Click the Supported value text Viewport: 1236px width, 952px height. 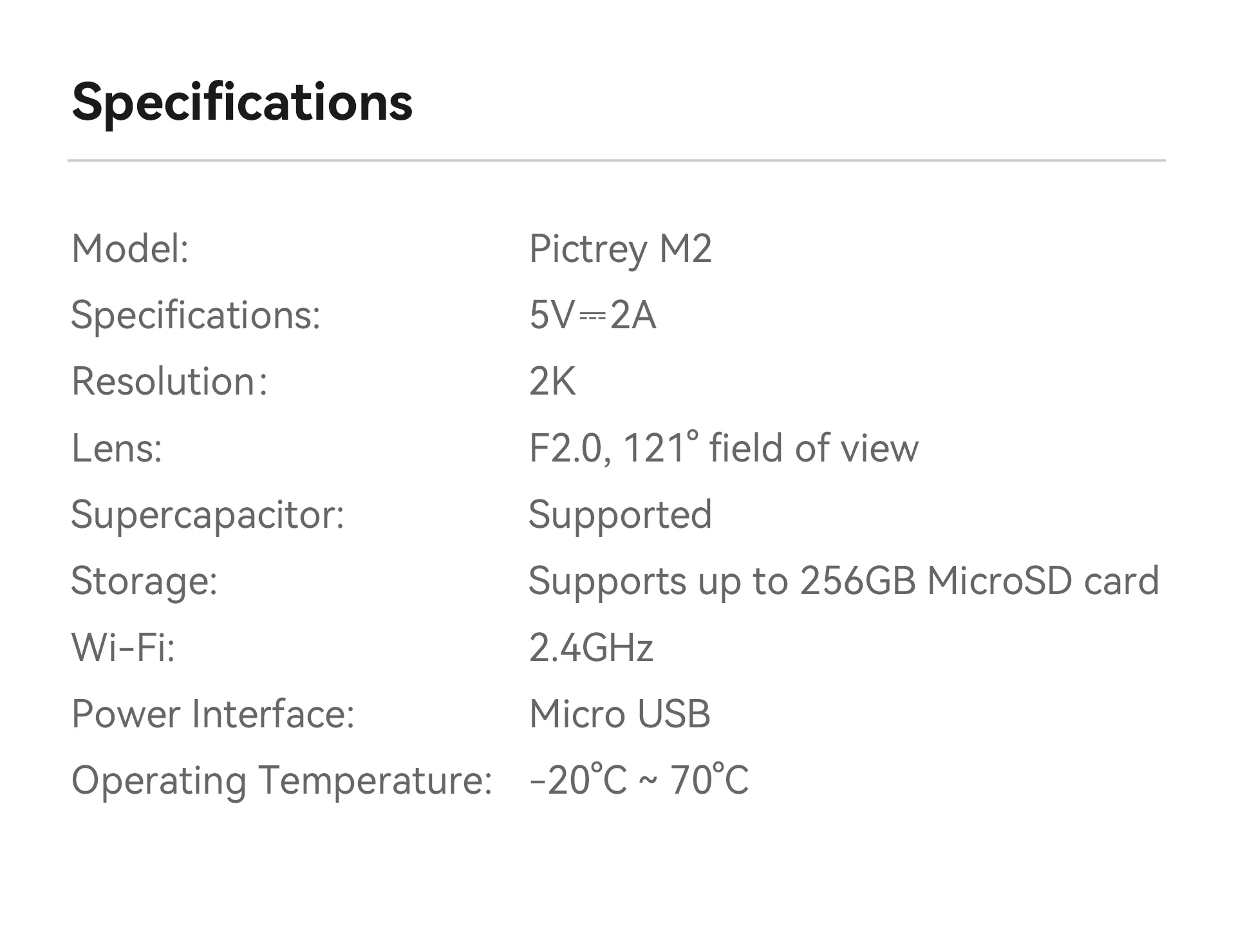[x=620, y=515]
